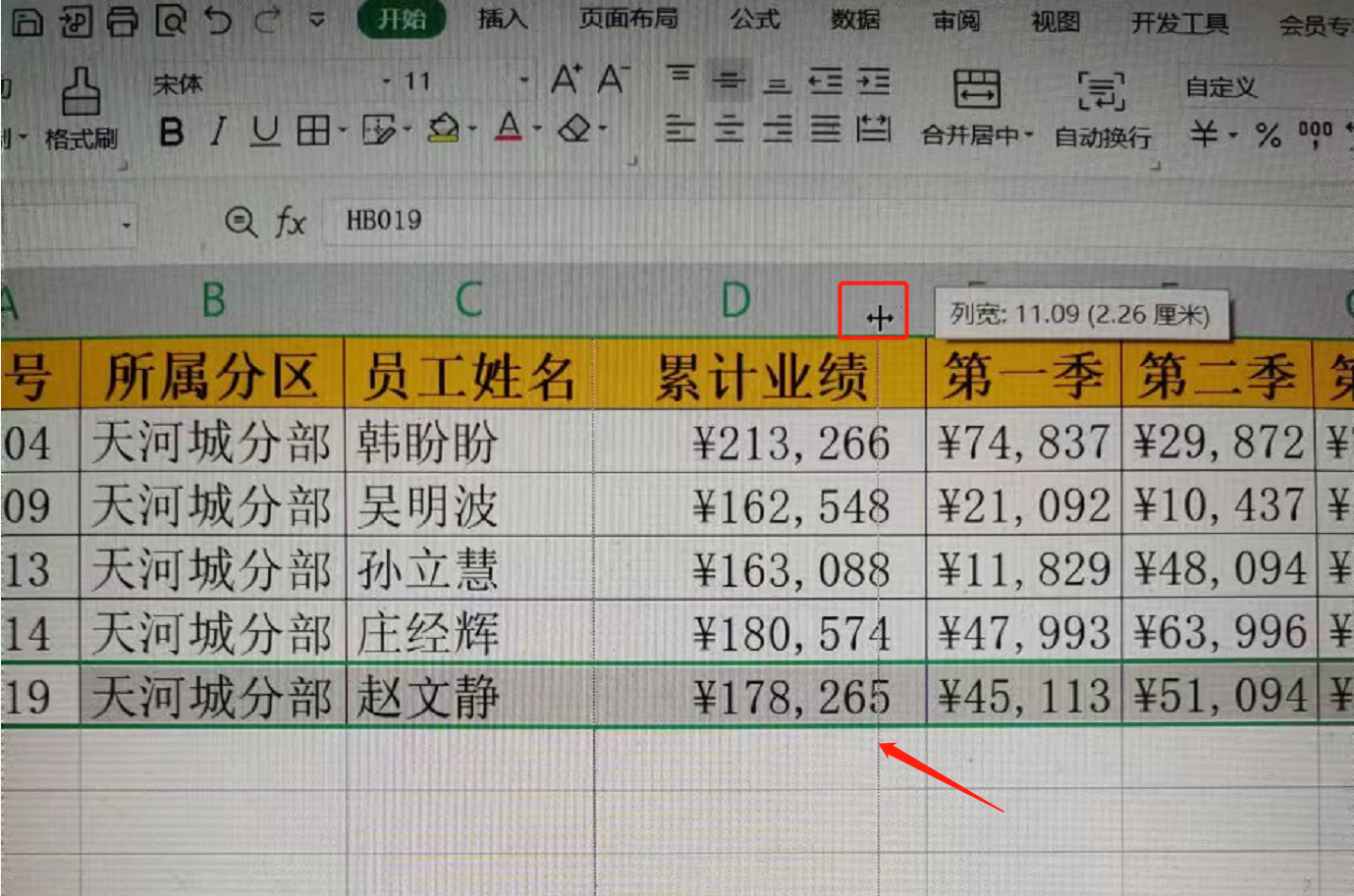The height and width of the screenshot is (896, 1354).
Task: Increase font size with the A+ icon
Action: (566, 79)
